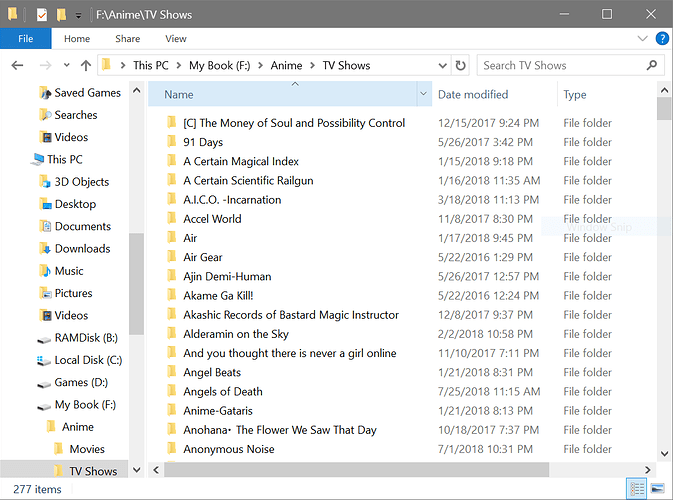Click the Properties quick access icon in title bar
The image size is (673, 500).
42,15
